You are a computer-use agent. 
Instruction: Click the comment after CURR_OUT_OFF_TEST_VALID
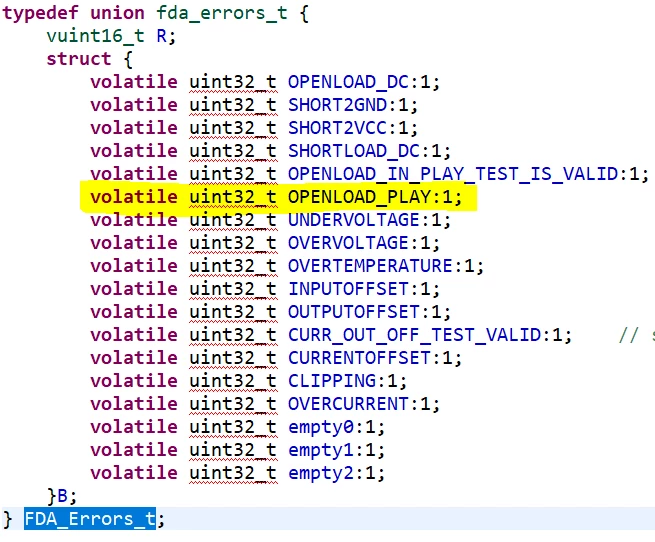637,335
